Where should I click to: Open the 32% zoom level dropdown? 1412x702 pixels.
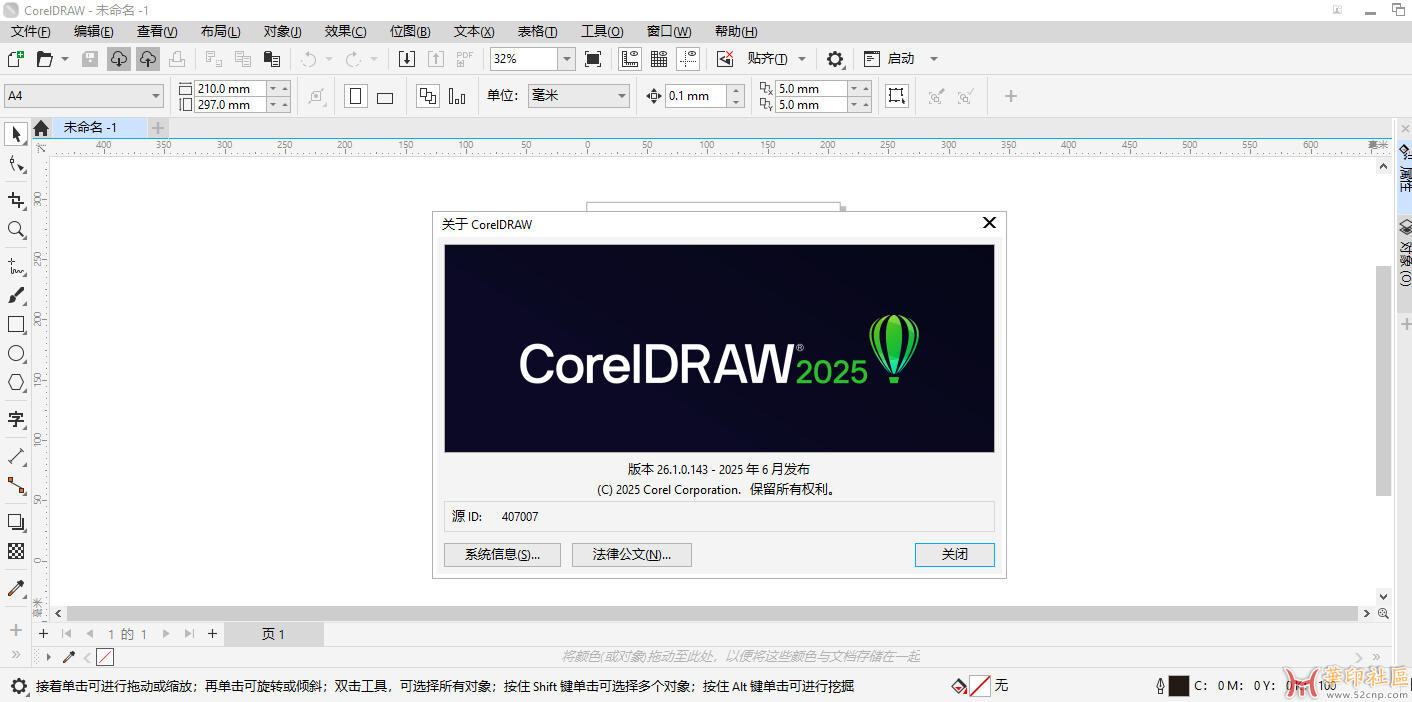pos(567,59)
